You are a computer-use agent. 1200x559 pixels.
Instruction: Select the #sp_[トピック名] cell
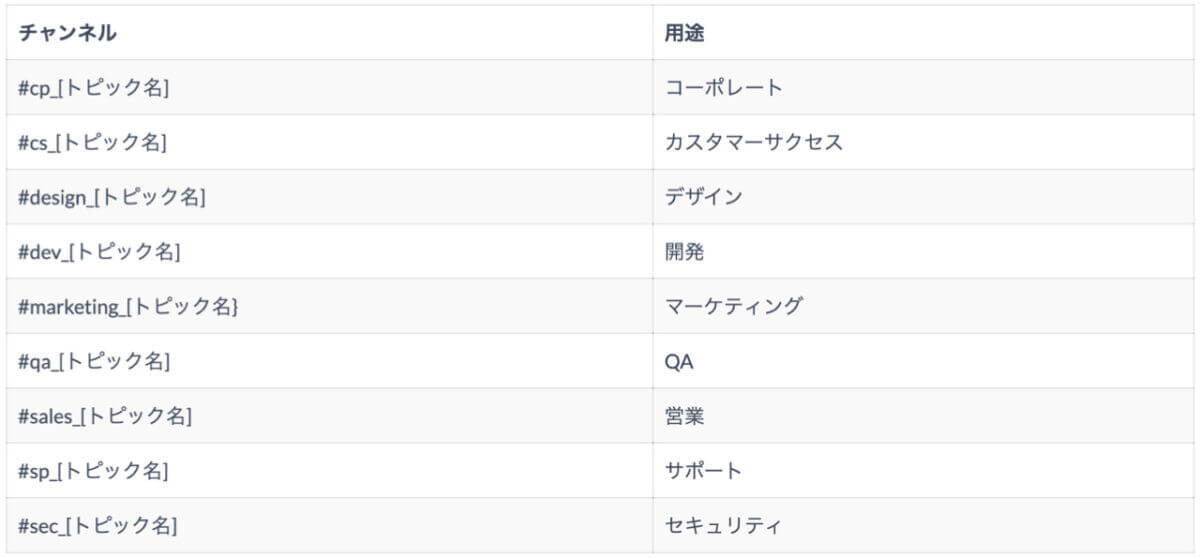point(330,470)
